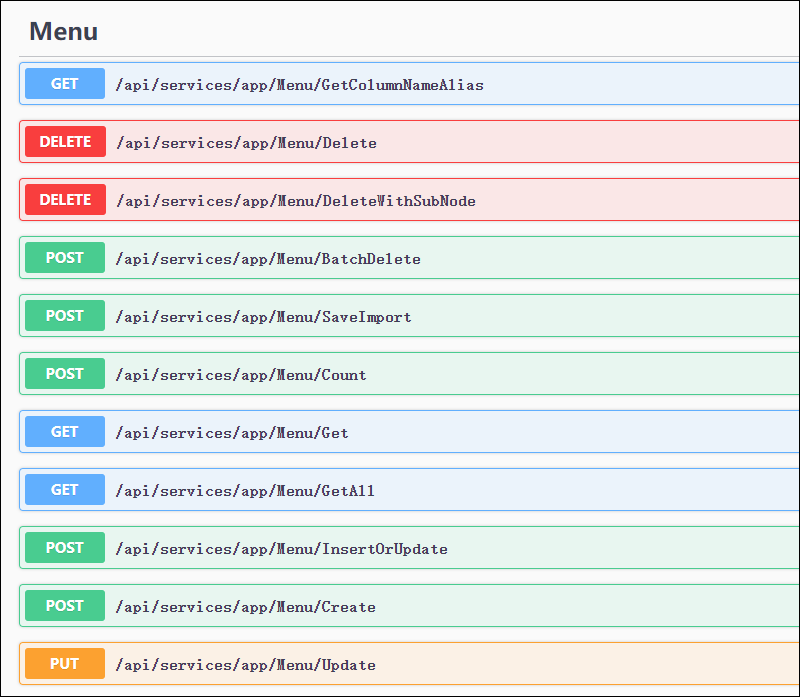The width and height of the screenshot is (800, 697).
Task: Open the /api/services/app/Menu/Create path
Action: pyautogui.click(x=245, y=607)
